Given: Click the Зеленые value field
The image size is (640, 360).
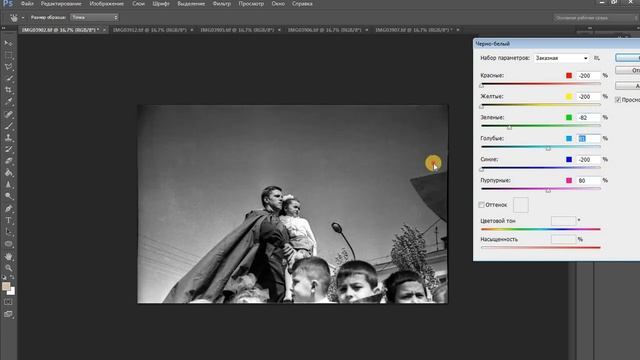Looking at the screenshot, I should pos(588,118).
